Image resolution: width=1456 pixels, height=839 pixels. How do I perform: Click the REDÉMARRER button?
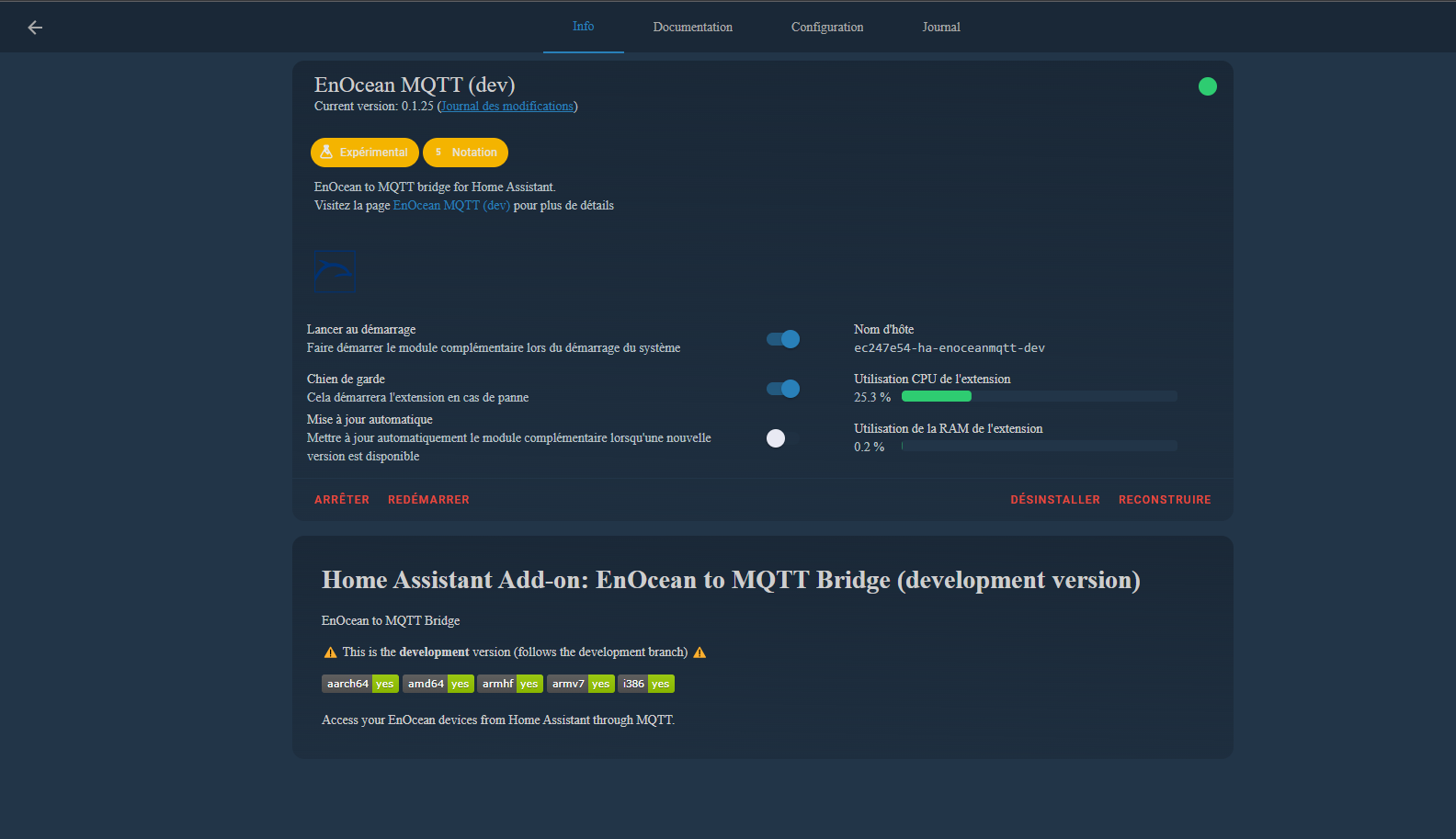[428, 500]
